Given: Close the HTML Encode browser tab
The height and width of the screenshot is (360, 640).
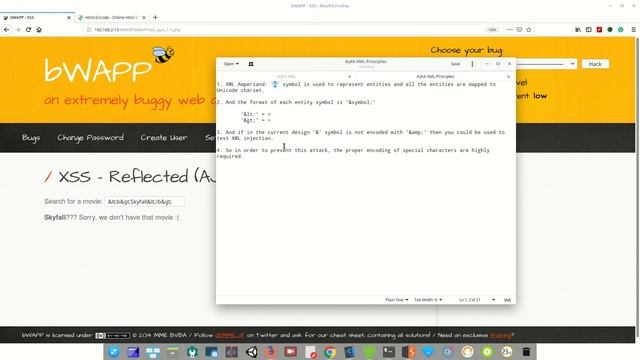Looking at the screenshot, I should (144, 18).
